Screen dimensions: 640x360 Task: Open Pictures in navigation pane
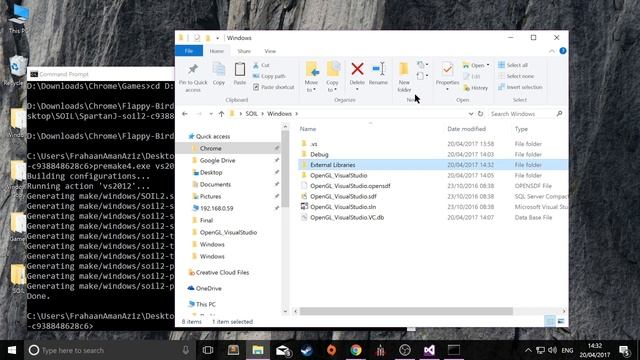tap(210, 196)
